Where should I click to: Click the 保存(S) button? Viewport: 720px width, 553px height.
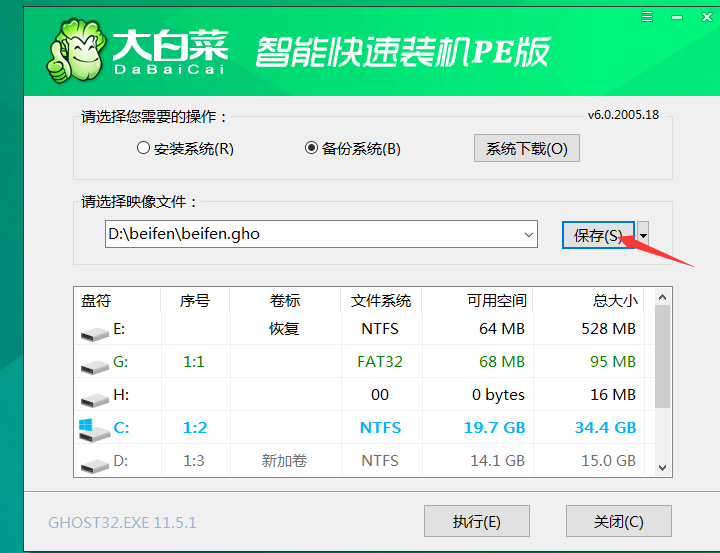(598, 235)
